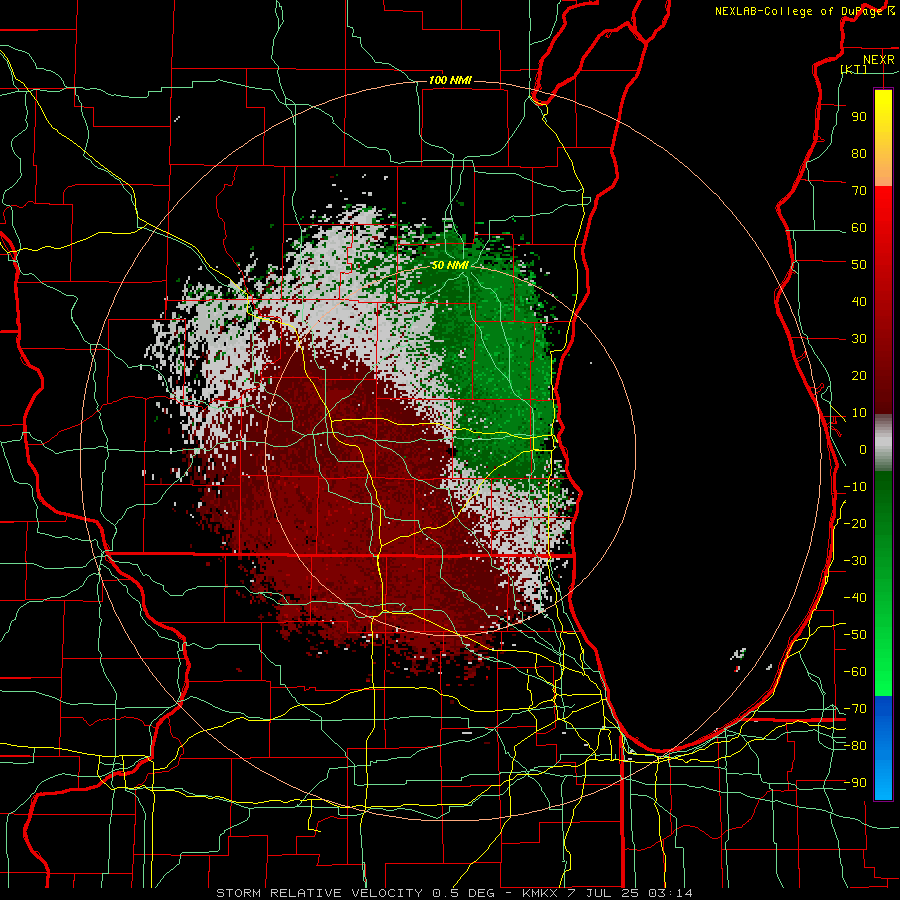Screen dimensions: 900x900
Task: Click the -70 value on the velocity scale
Action: click(855, 709)
